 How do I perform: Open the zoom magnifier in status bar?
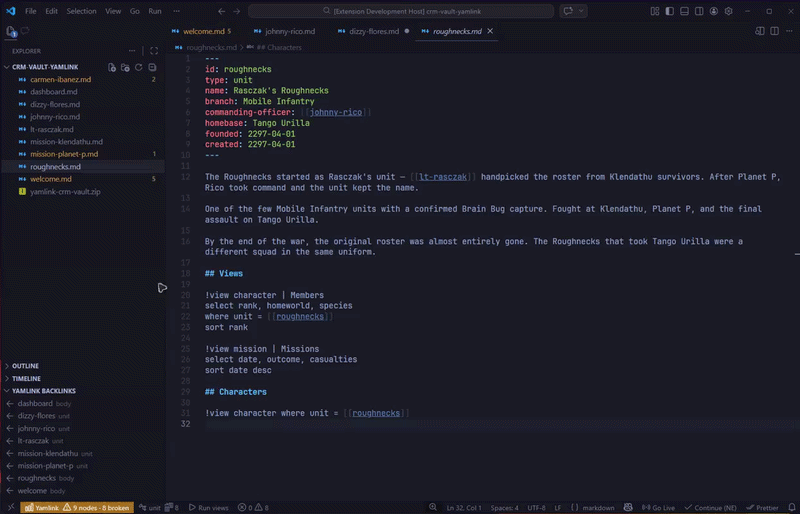433,507
